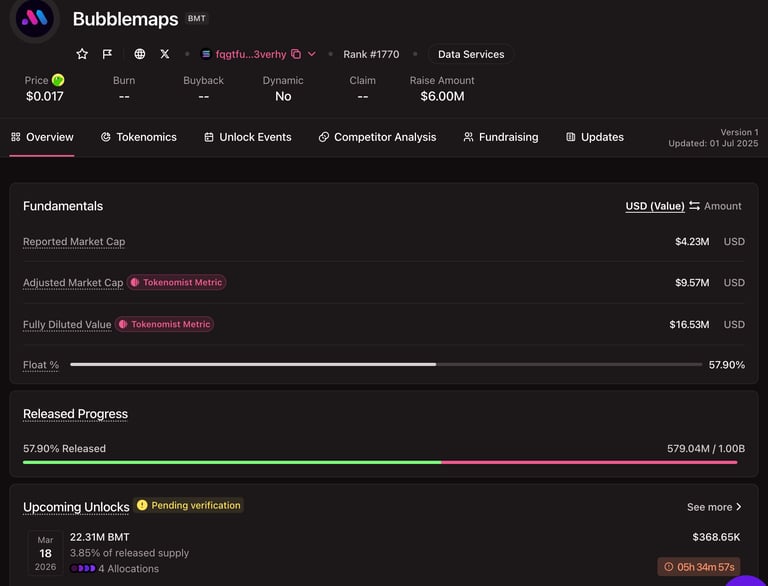The width and height of the screenshot is (768, 586).
Task: Click the Float % progress bar
Action: click(386, 365)
